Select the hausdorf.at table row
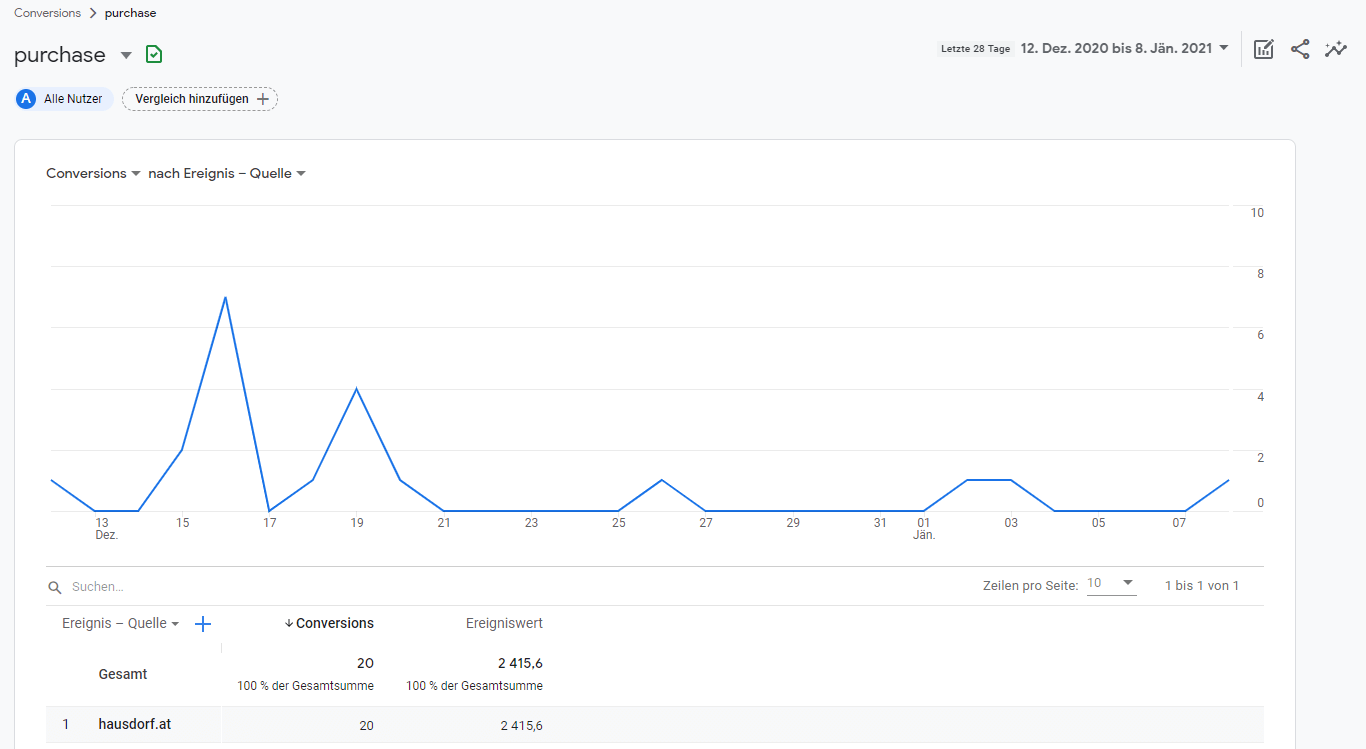Image resolution: width=1366 pixels, height=749 pixels. (x=134, y=725)
